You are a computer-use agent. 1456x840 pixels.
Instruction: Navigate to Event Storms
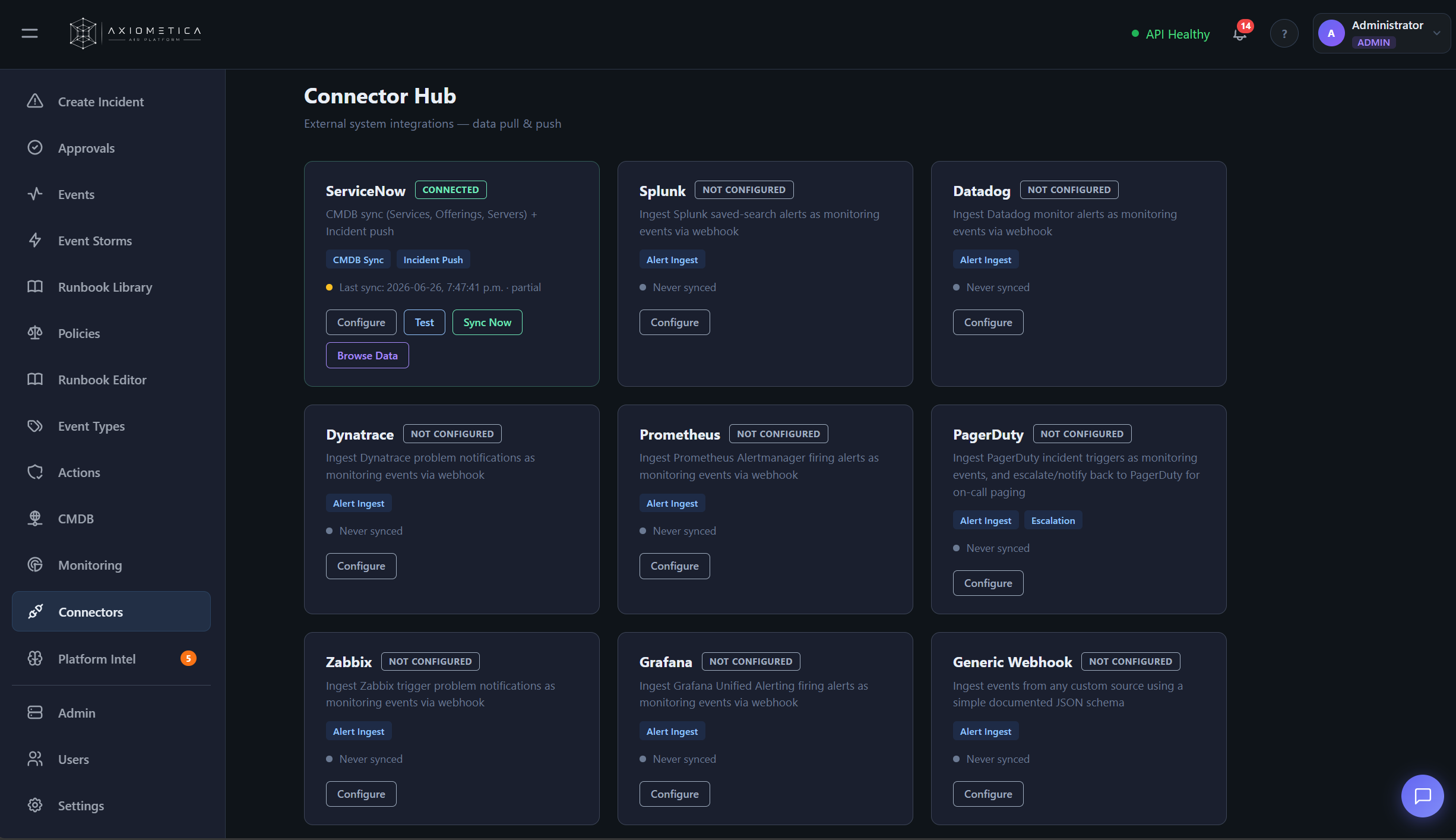(x=111, y=241)
